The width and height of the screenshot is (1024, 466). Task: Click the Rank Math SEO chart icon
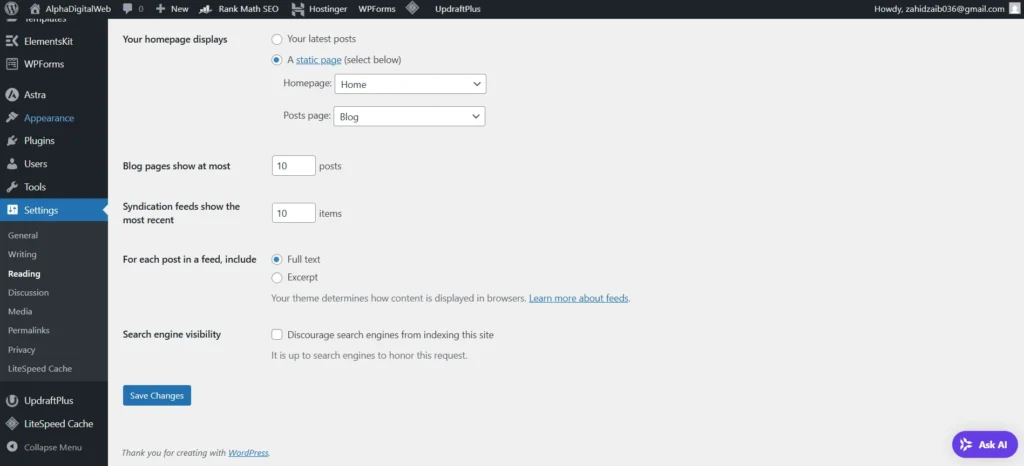206,9
